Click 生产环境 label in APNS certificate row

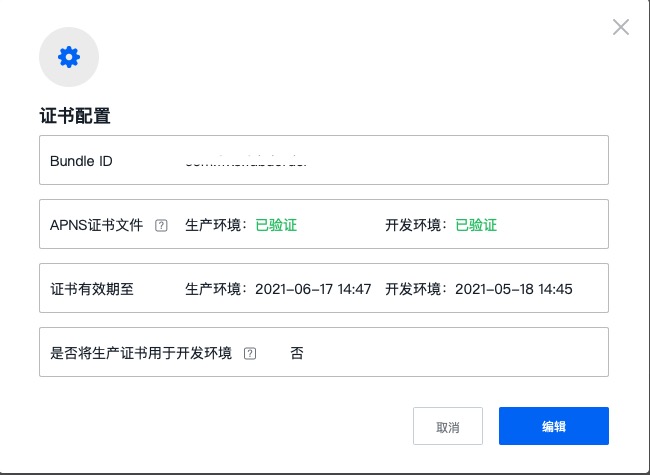(x=216, y=225)
